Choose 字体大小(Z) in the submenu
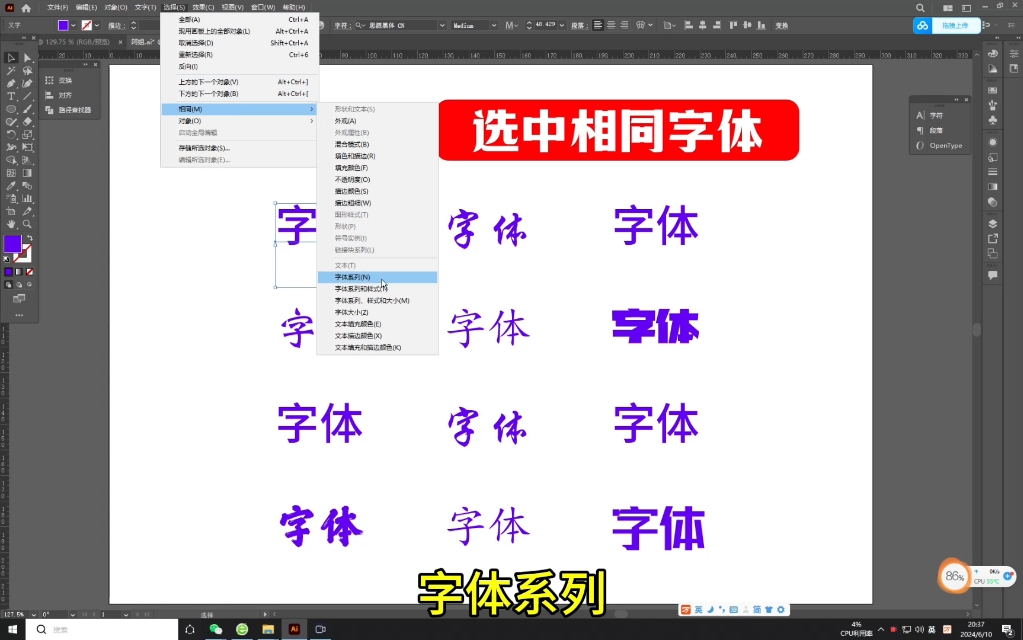Screen dimensions: 1023x640 (377, 312)
